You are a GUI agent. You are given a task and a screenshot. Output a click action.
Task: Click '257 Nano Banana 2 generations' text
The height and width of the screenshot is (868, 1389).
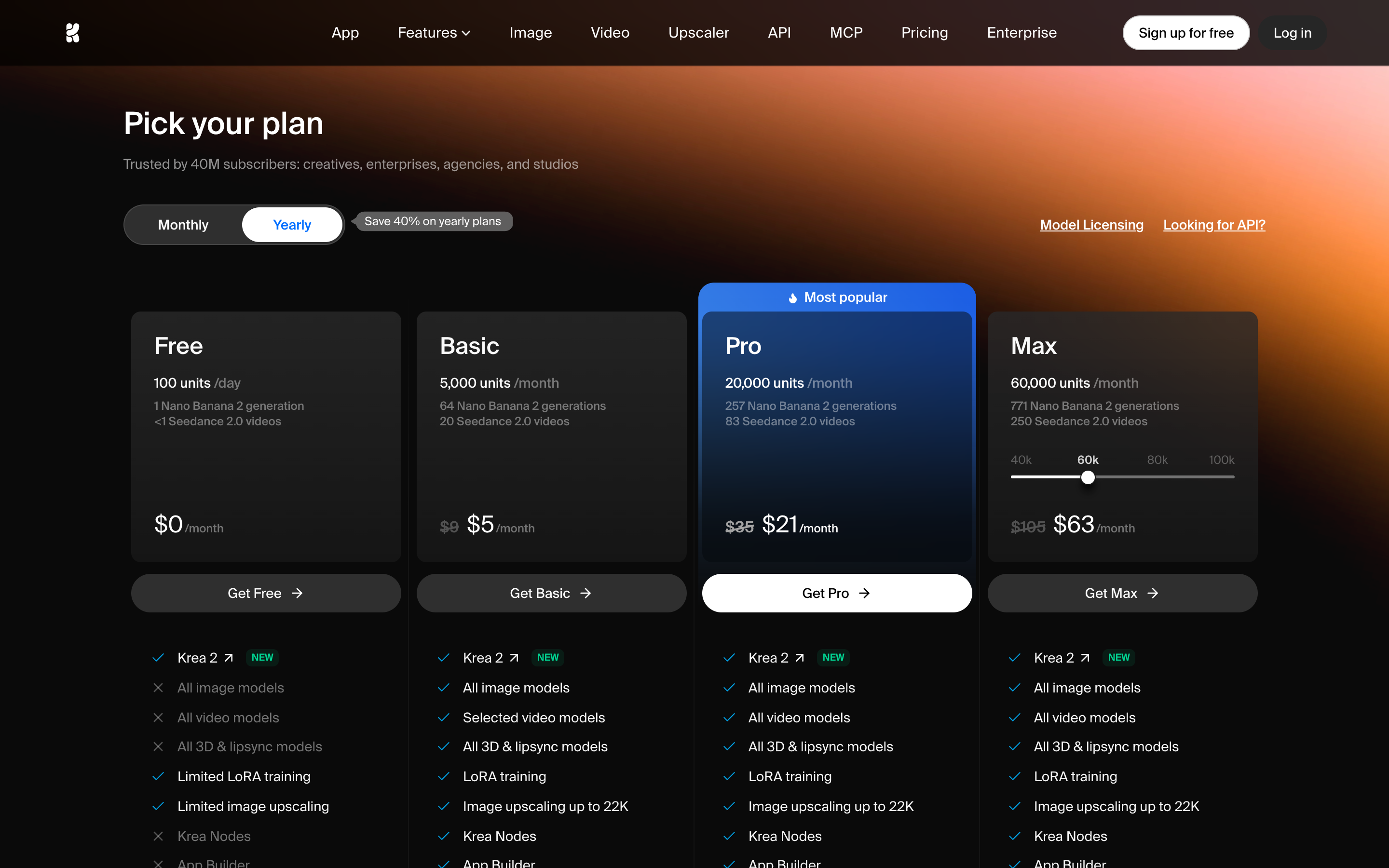tap(810, 406)
